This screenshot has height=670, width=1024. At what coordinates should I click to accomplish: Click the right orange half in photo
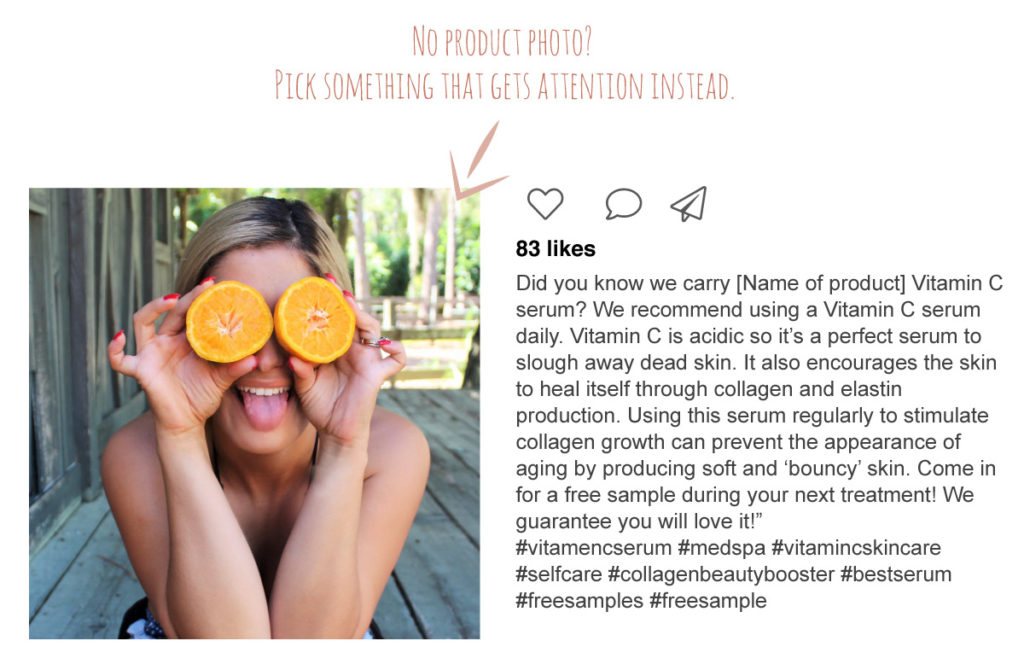tap(314, 320)
